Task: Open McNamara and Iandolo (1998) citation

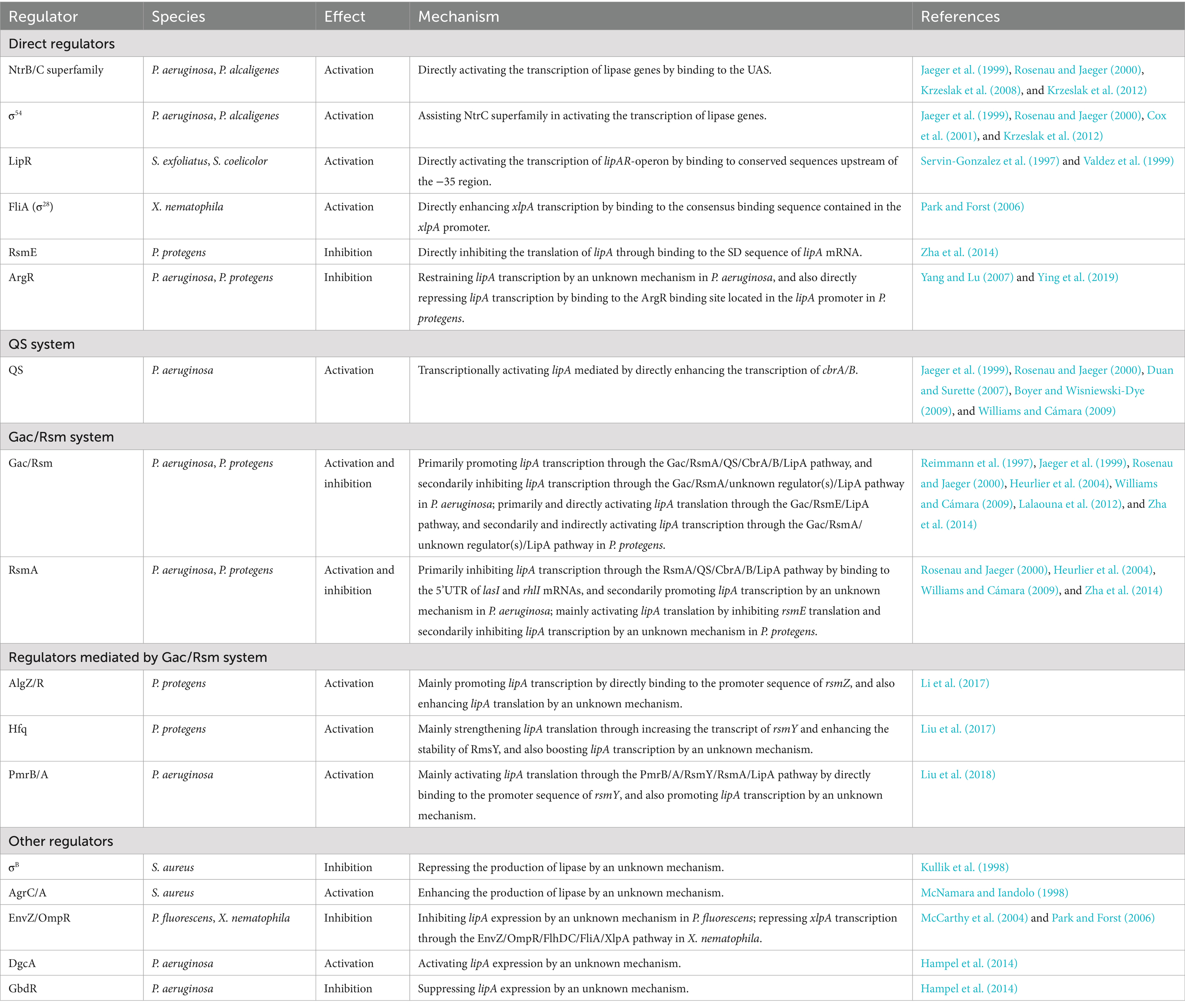Action: (x=994, y=893)
